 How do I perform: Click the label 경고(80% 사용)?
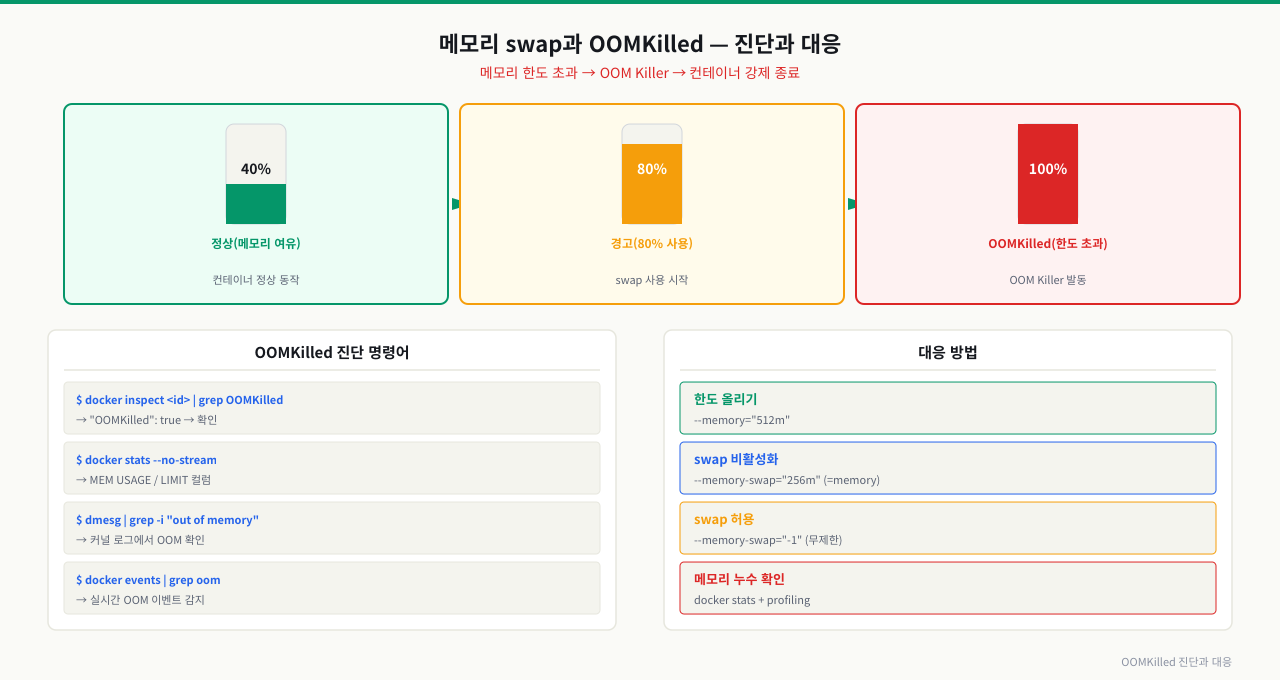pos(652,243)
